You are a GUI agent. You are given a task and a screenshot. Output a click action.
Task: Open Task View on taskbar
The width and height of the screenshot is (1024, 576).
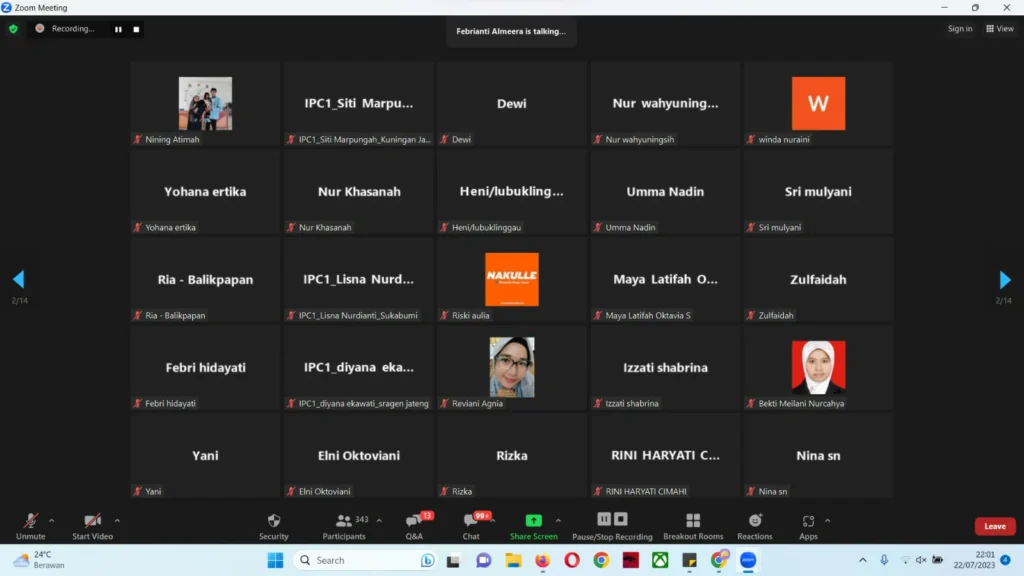(x=453, y=560)
